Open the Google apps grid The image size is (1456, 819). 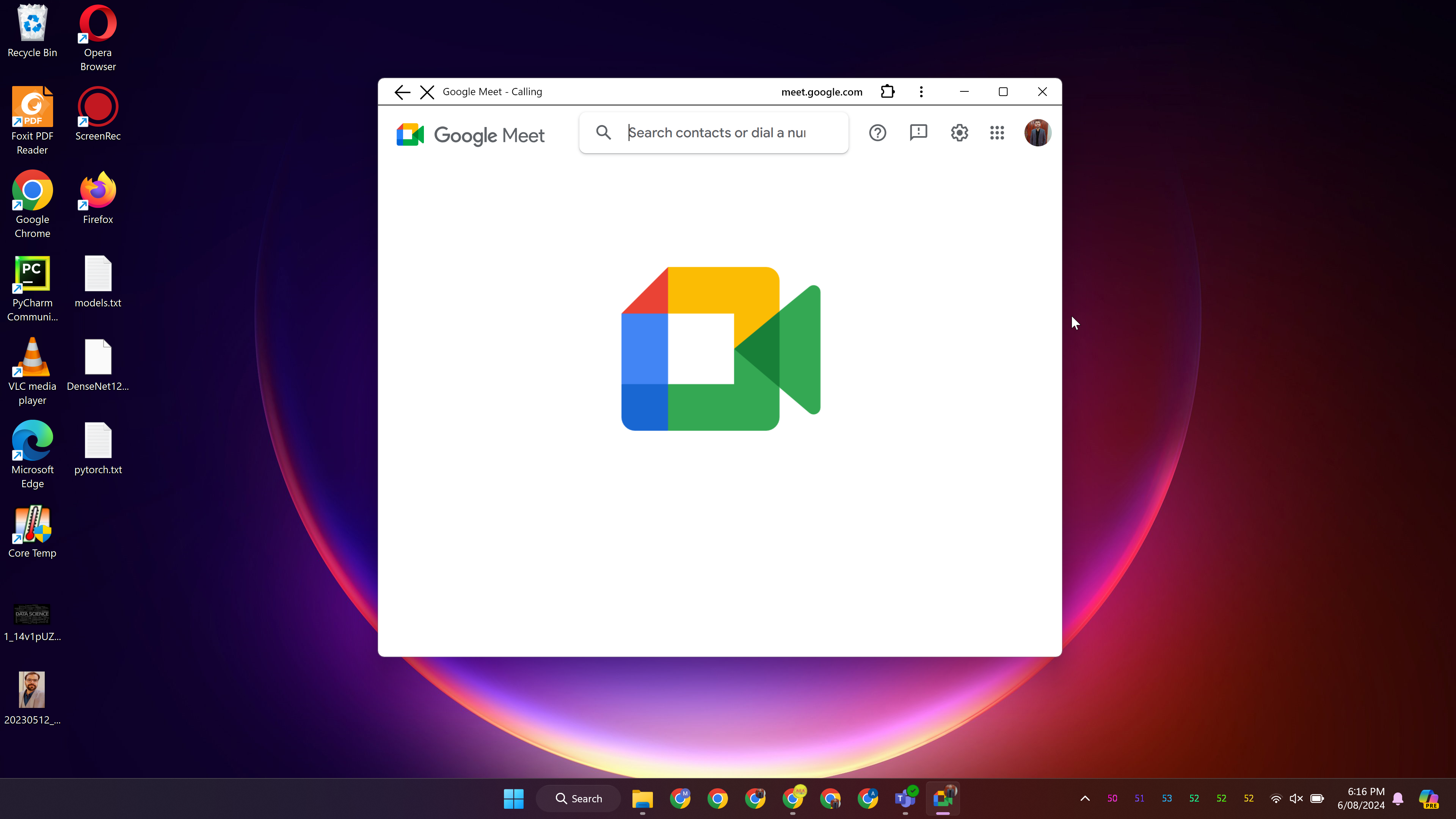[997, 133]
